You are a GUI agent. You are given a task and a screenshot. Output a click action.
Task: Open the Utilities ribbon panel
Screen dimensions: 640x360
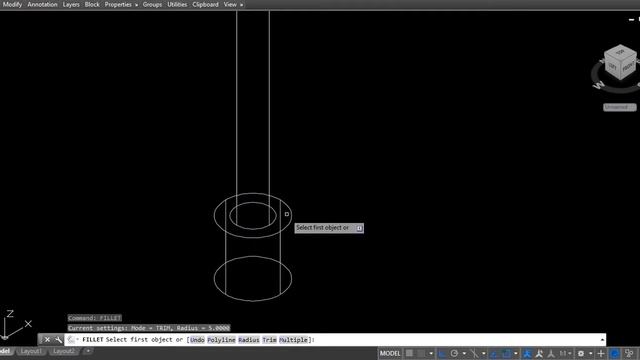177,4
